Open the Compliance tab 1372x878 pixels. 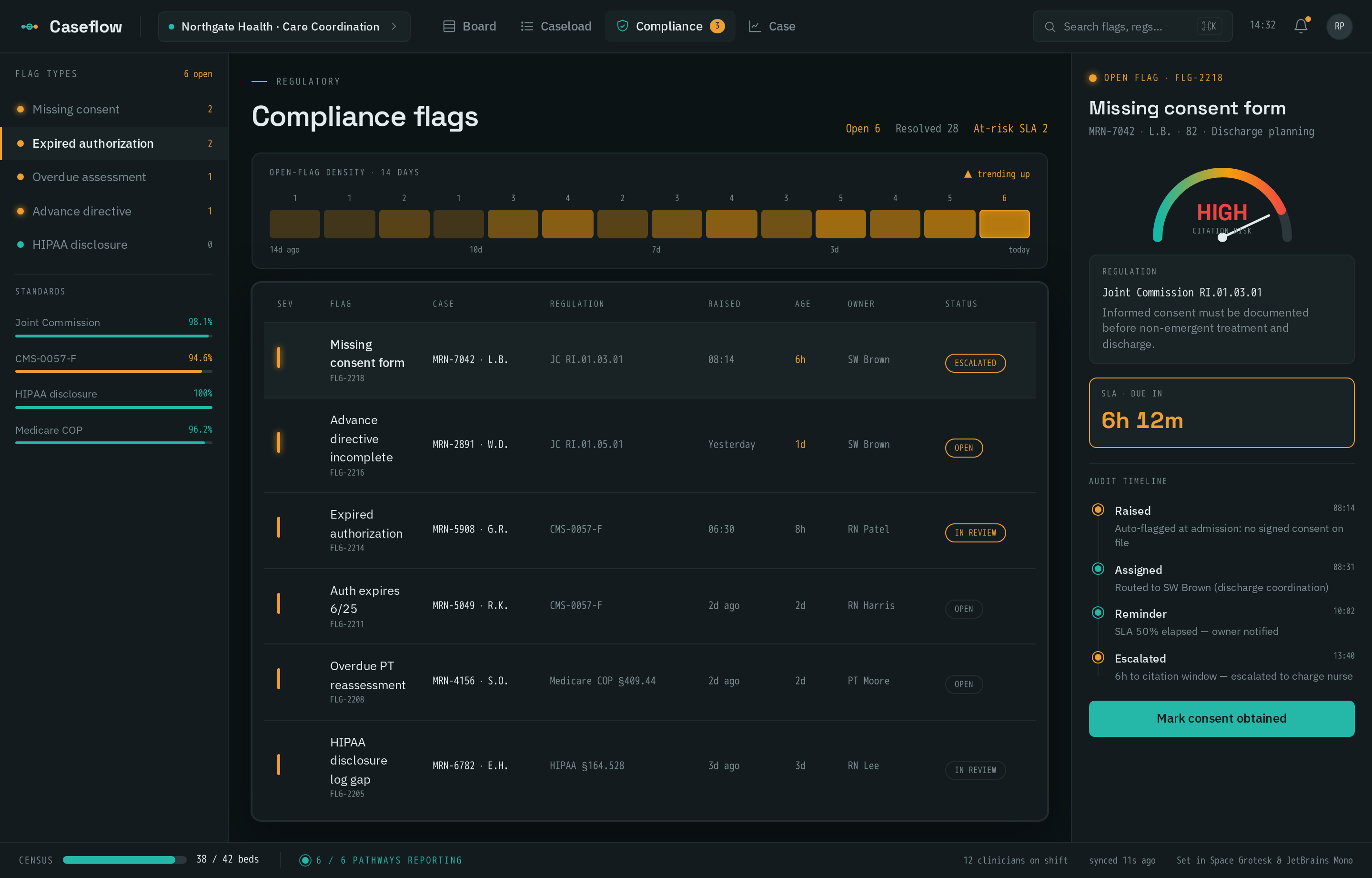(669, 26)
